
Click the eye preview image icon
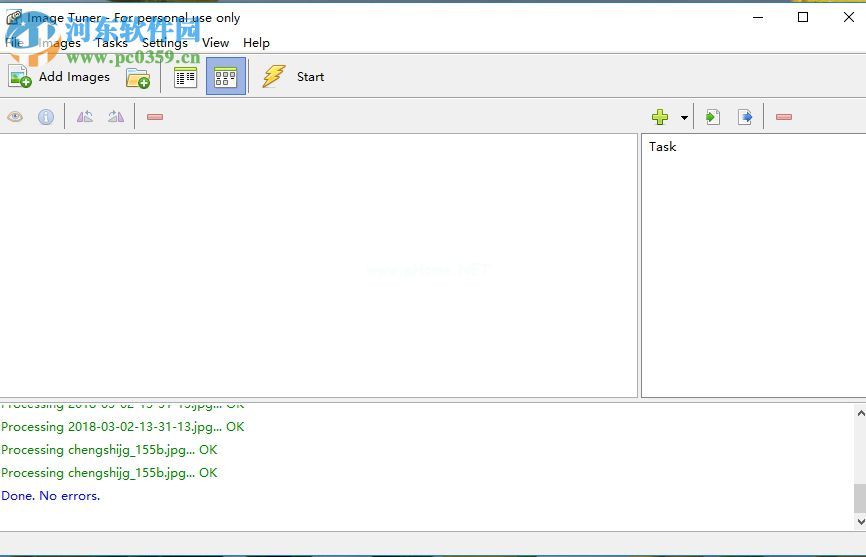tap(15, 117)
